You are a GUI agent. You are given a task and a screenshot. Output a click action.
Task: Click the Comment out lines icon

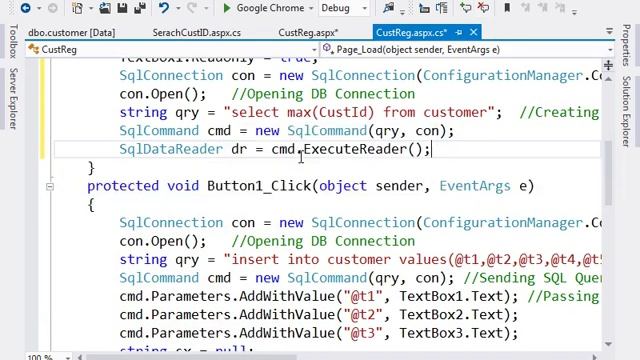point(465,8)
